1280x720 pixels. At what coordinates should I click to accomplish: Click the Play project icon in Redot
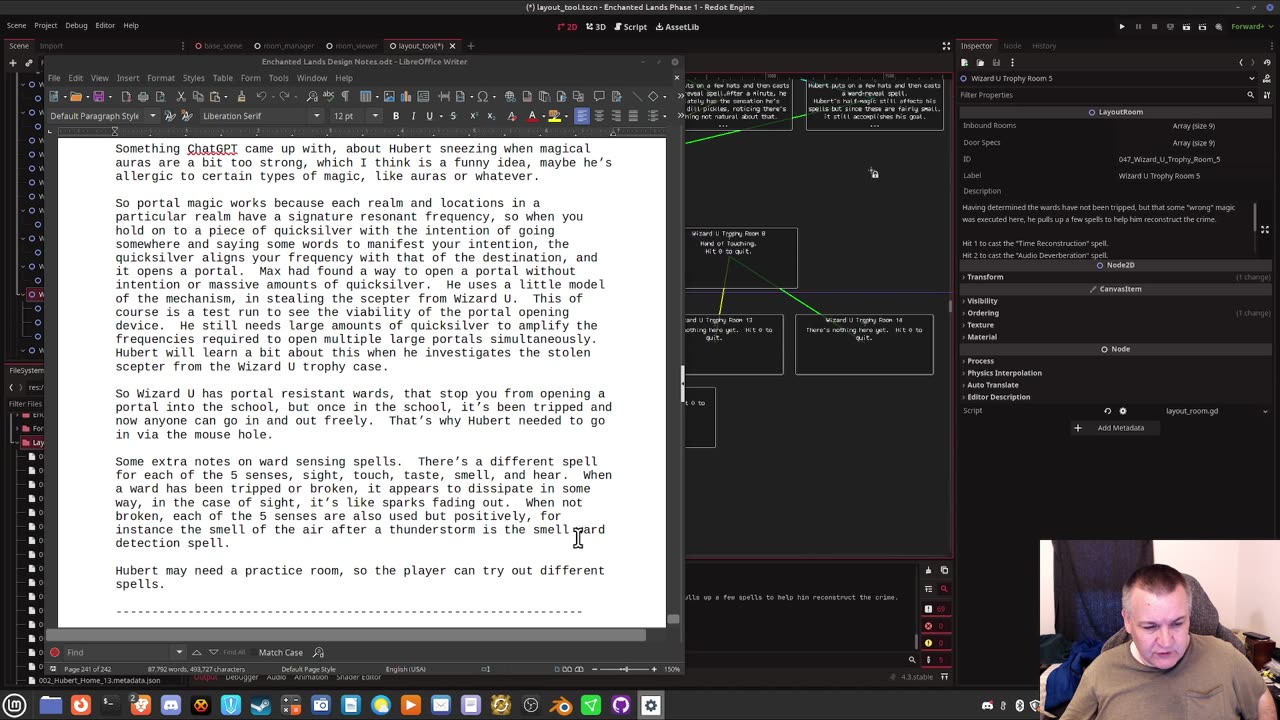coord(1122,27)
